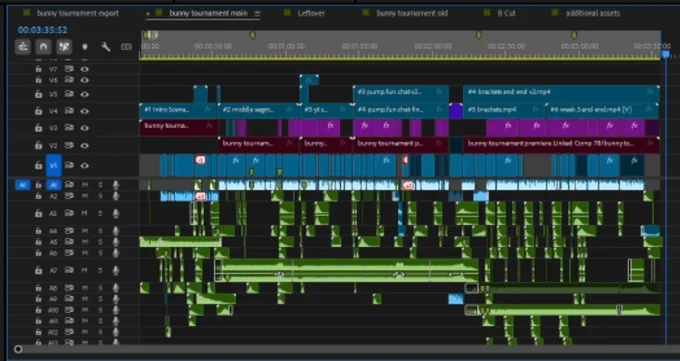Hide video track V6 with eye icon
680x361 pixels.
[85, 80]
